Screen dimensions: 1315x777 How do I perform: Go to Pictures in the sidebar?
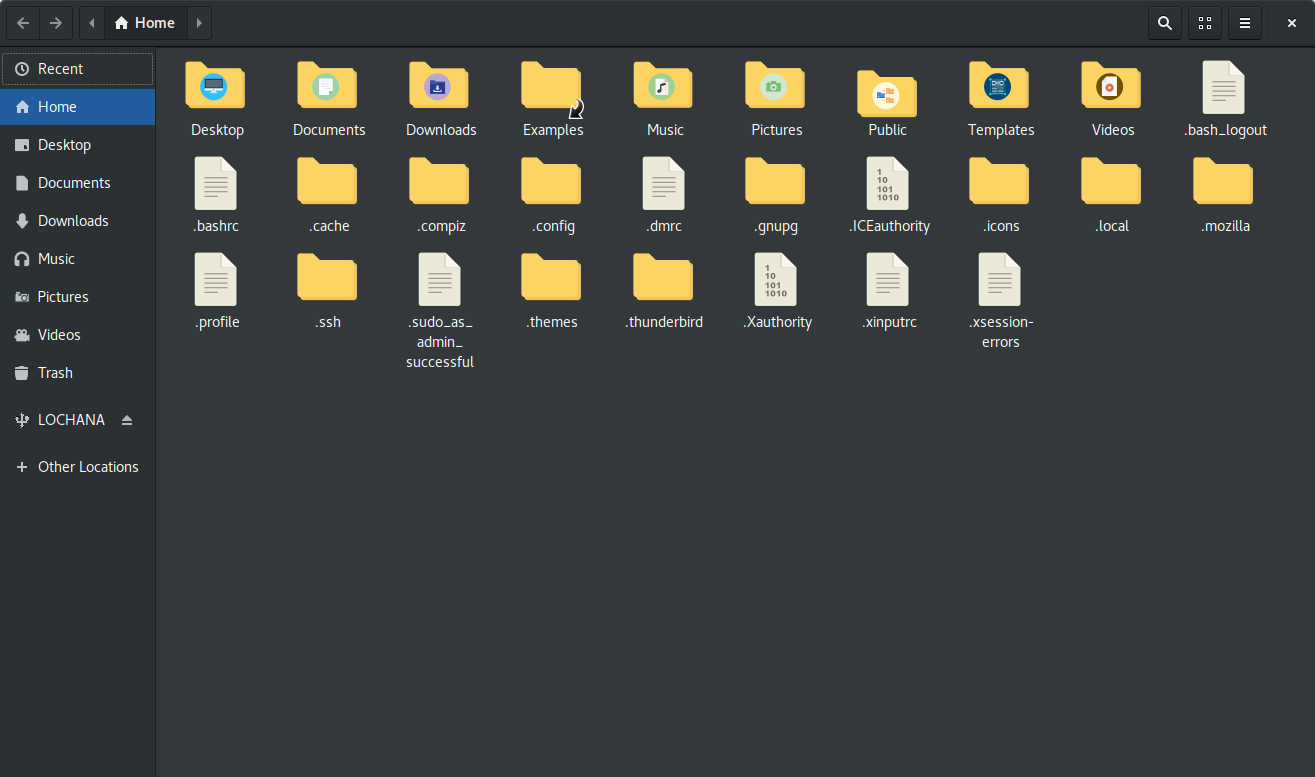(77, 297)
